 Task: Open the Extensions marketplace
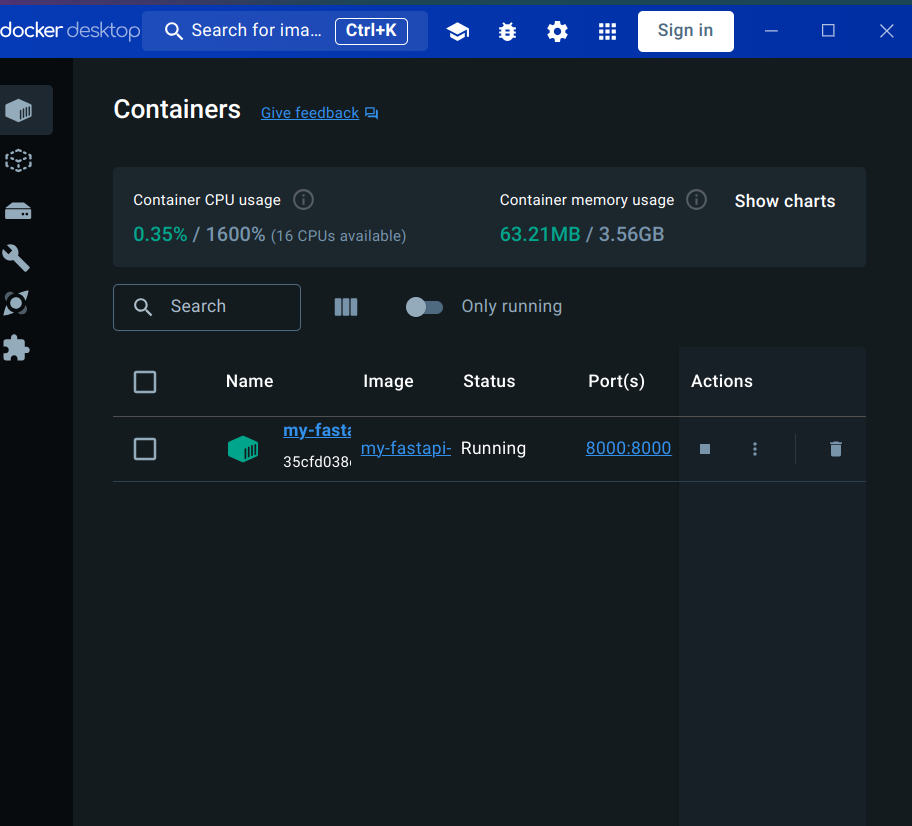pyautogui.click(x=18, y=348)
